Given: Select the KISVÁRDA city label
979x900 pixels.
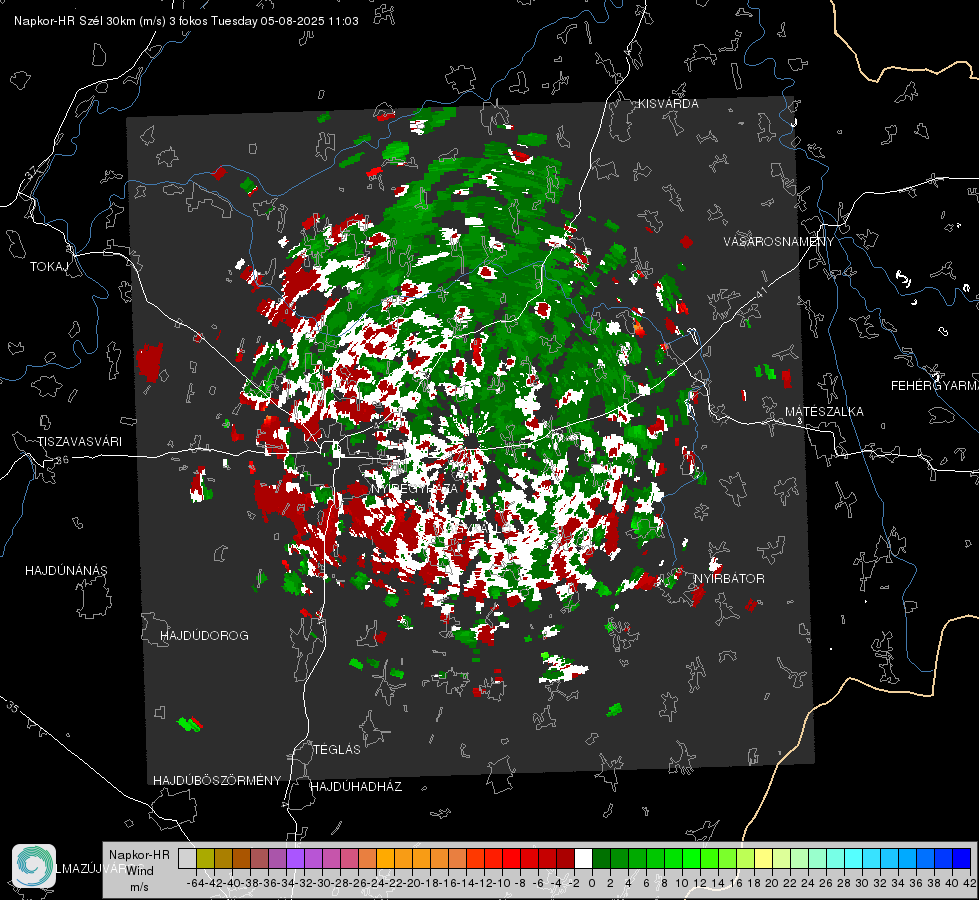Looking at the screenshot, I should pos(668,104).
